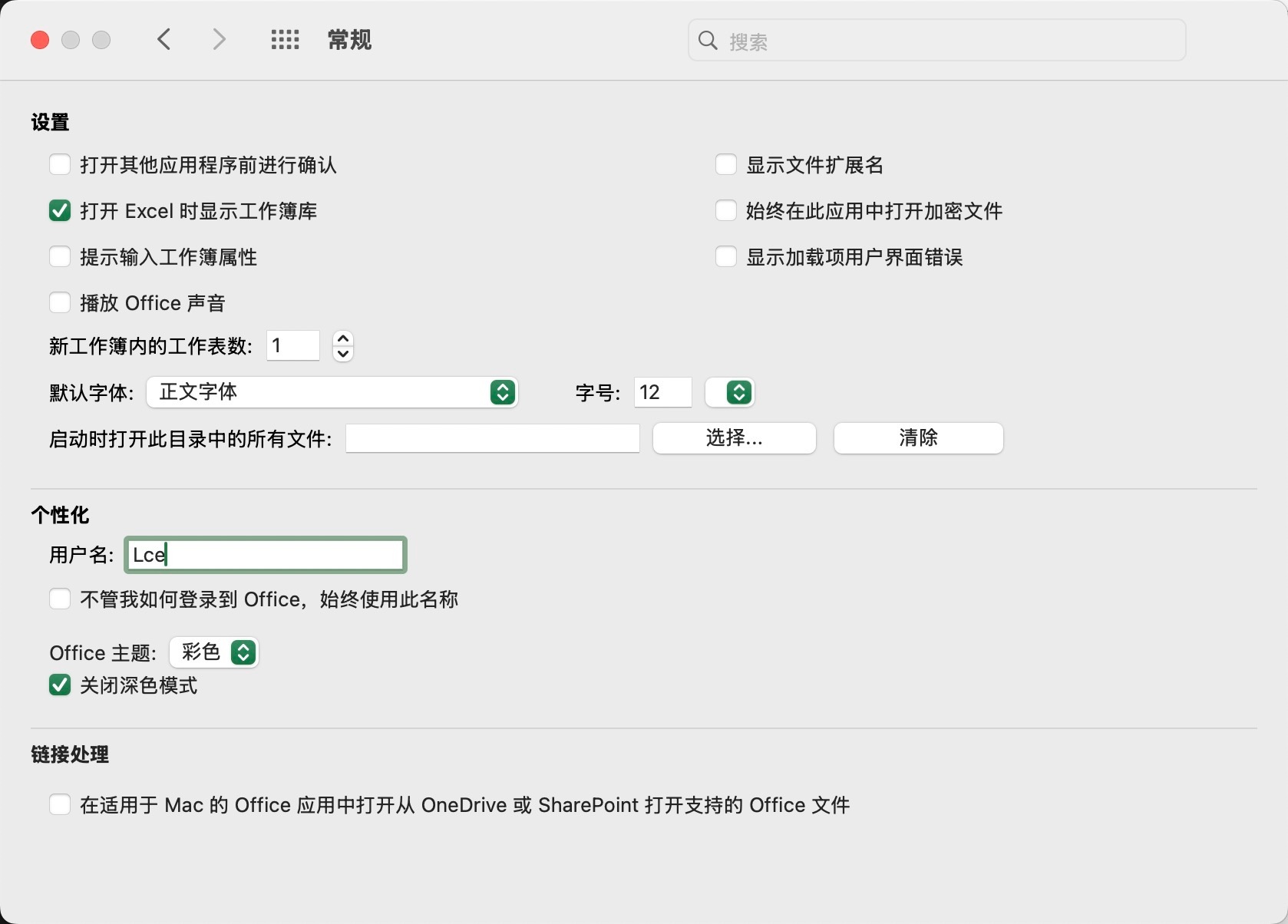Viewport: 1288px width, 924px height.
Task: Enable 提示输入工作簿属性 checkbox
Action: 60,257
